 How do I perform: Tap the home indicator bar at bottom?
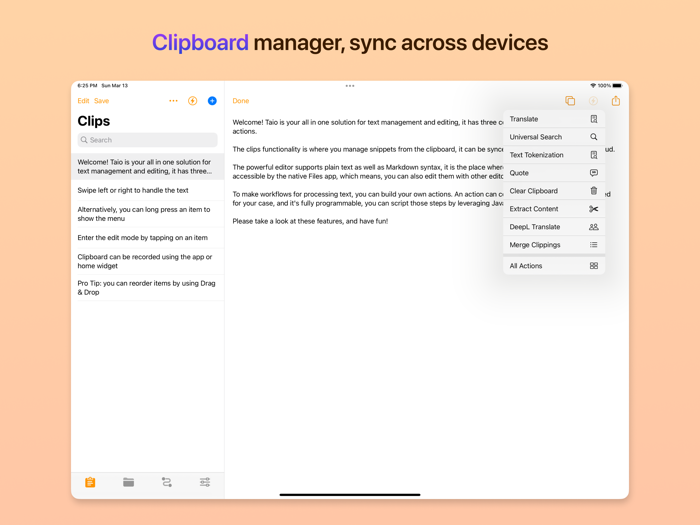click(350, 495)
